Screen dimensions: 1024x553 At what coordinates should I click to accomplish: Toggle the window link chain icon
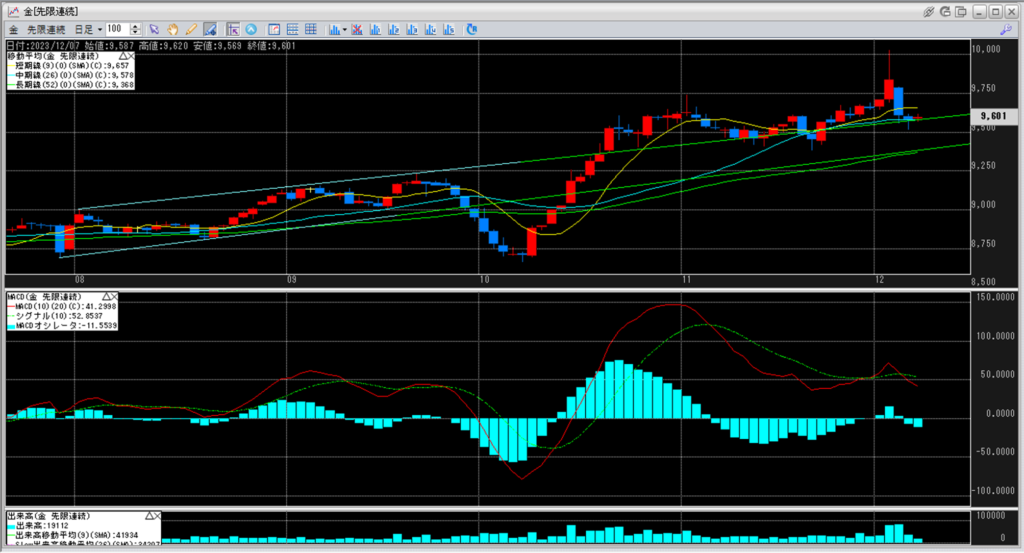[x=928, y=12]
